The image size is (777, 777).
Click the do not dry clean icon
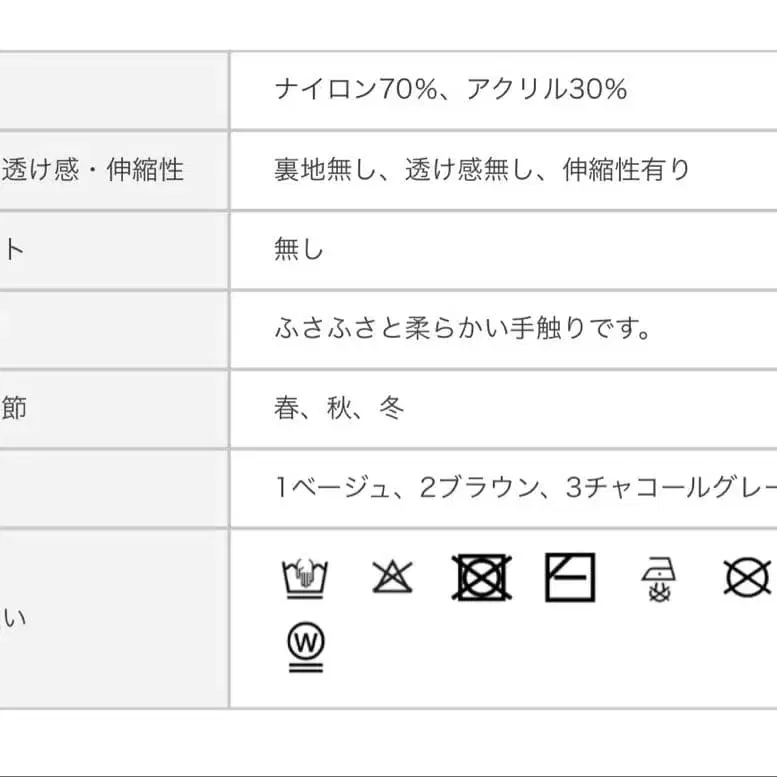coord(747,577)
